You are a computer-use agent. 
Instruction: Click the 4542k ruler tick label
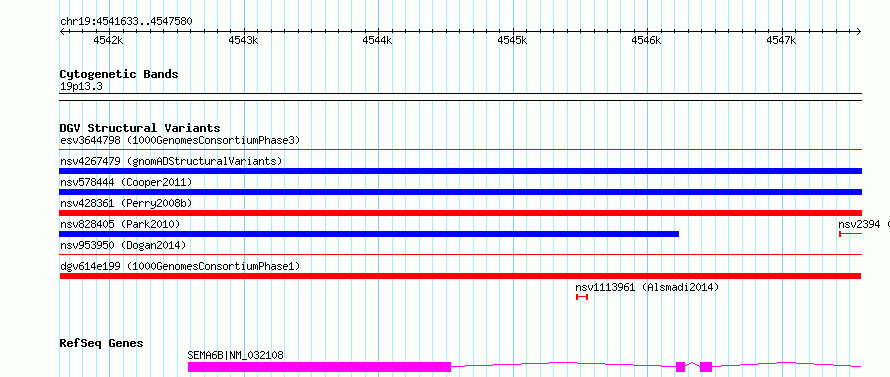(108, 40)
